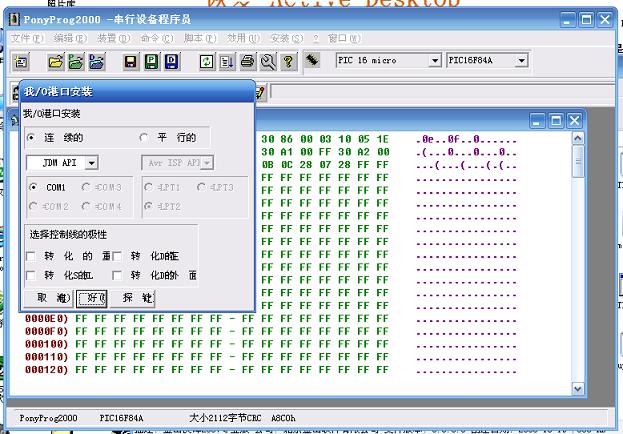
Task: Save program file green floppy P icon
Action: coord(151,62)
